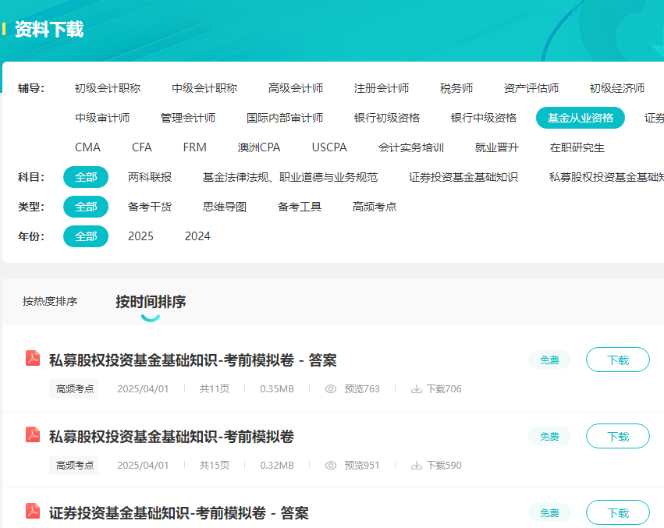Click the eye icon next to 预览951
This screenshot has height=528, width=664.
tap(331, 465)
